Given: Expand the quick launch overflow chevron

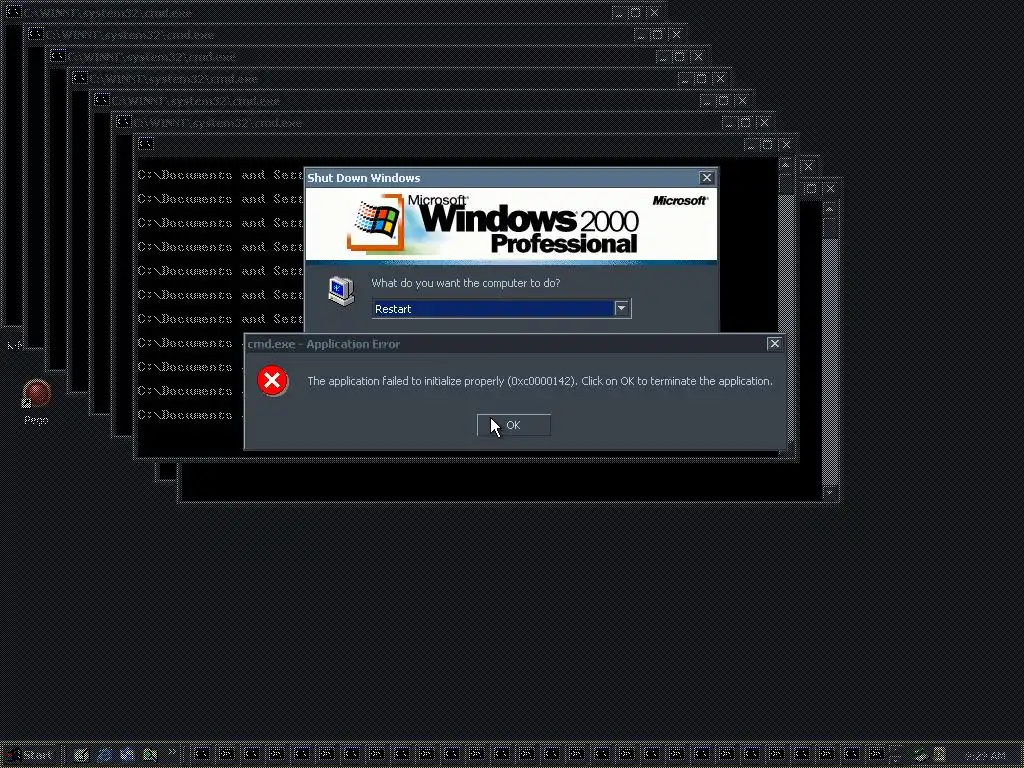Looking at the screenshot, I should coord(172,752).
